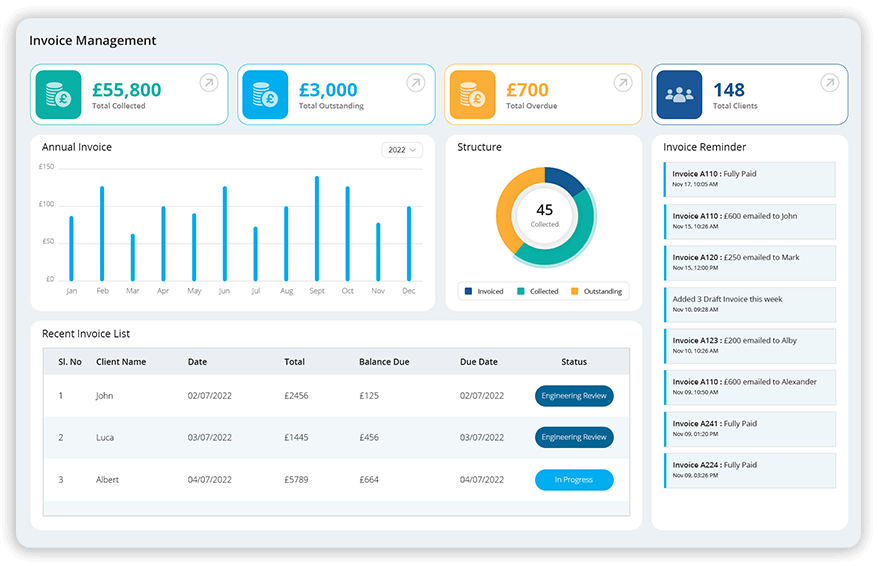Expand the 2022 year dropdown

coord(402,150)
